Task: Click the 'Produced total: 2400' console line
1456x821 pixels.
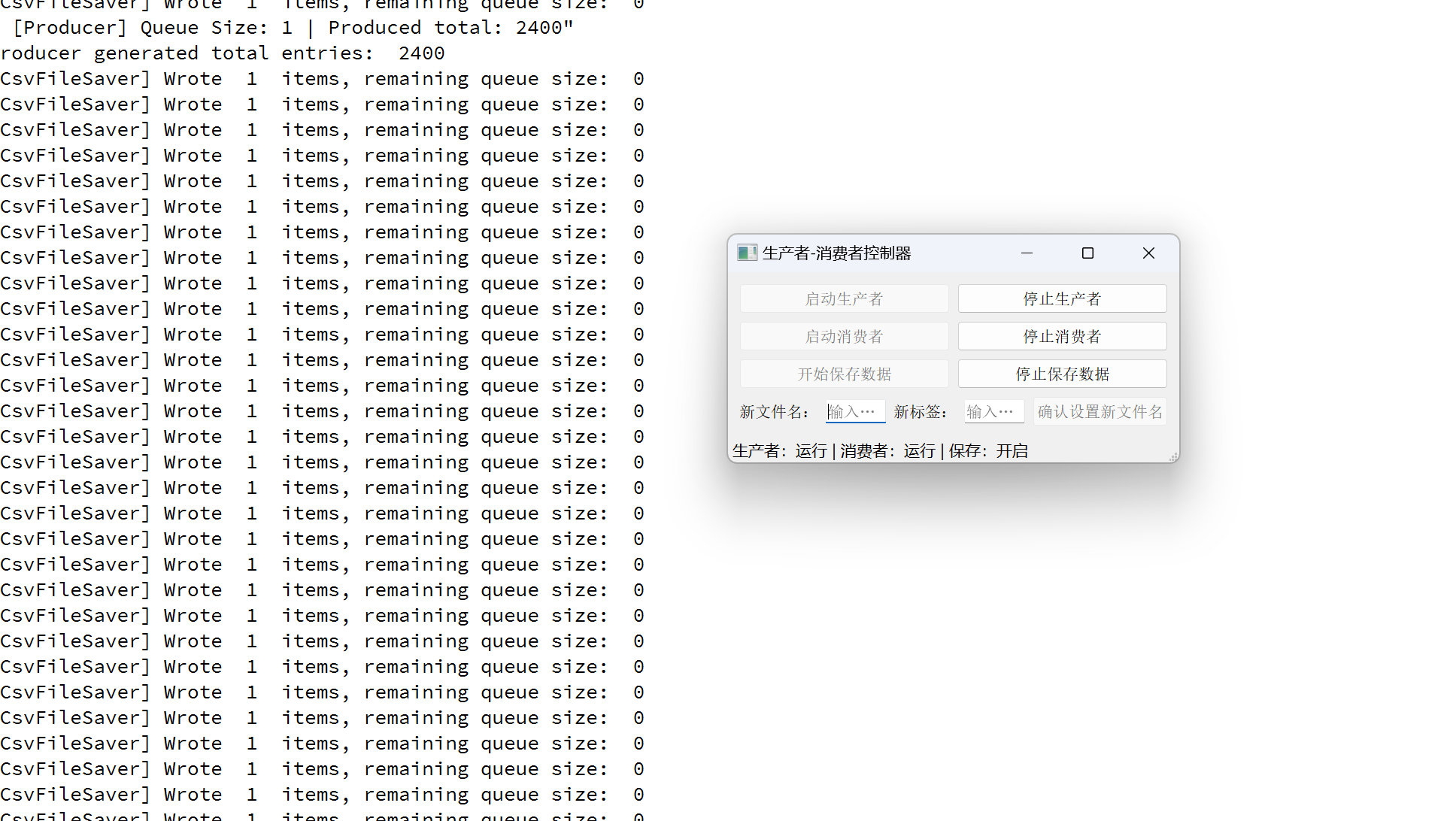Action: (450, 28)
